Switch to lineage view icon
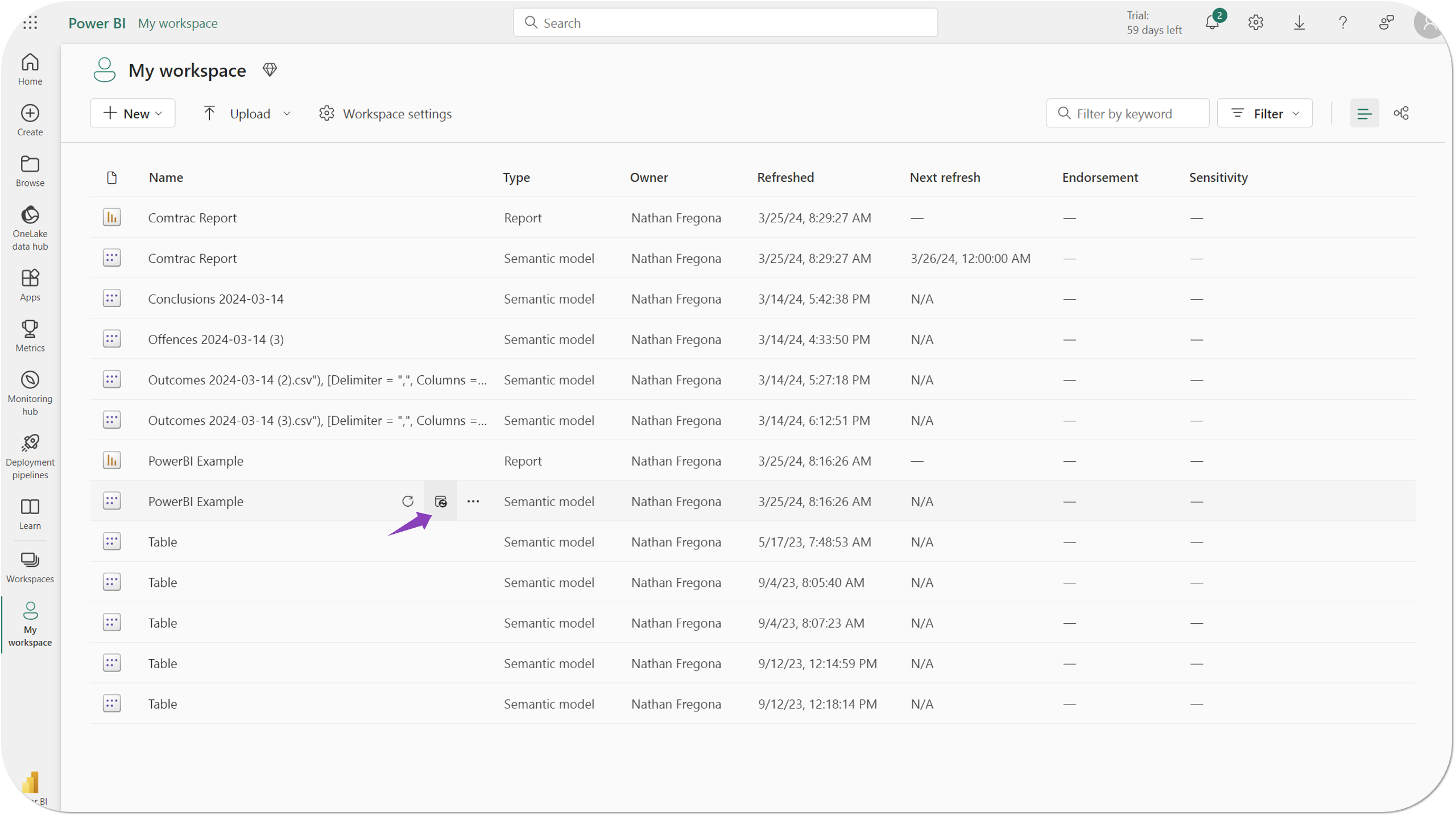Viewport: 1456px width, 816px height. (x=1401, y=113)
